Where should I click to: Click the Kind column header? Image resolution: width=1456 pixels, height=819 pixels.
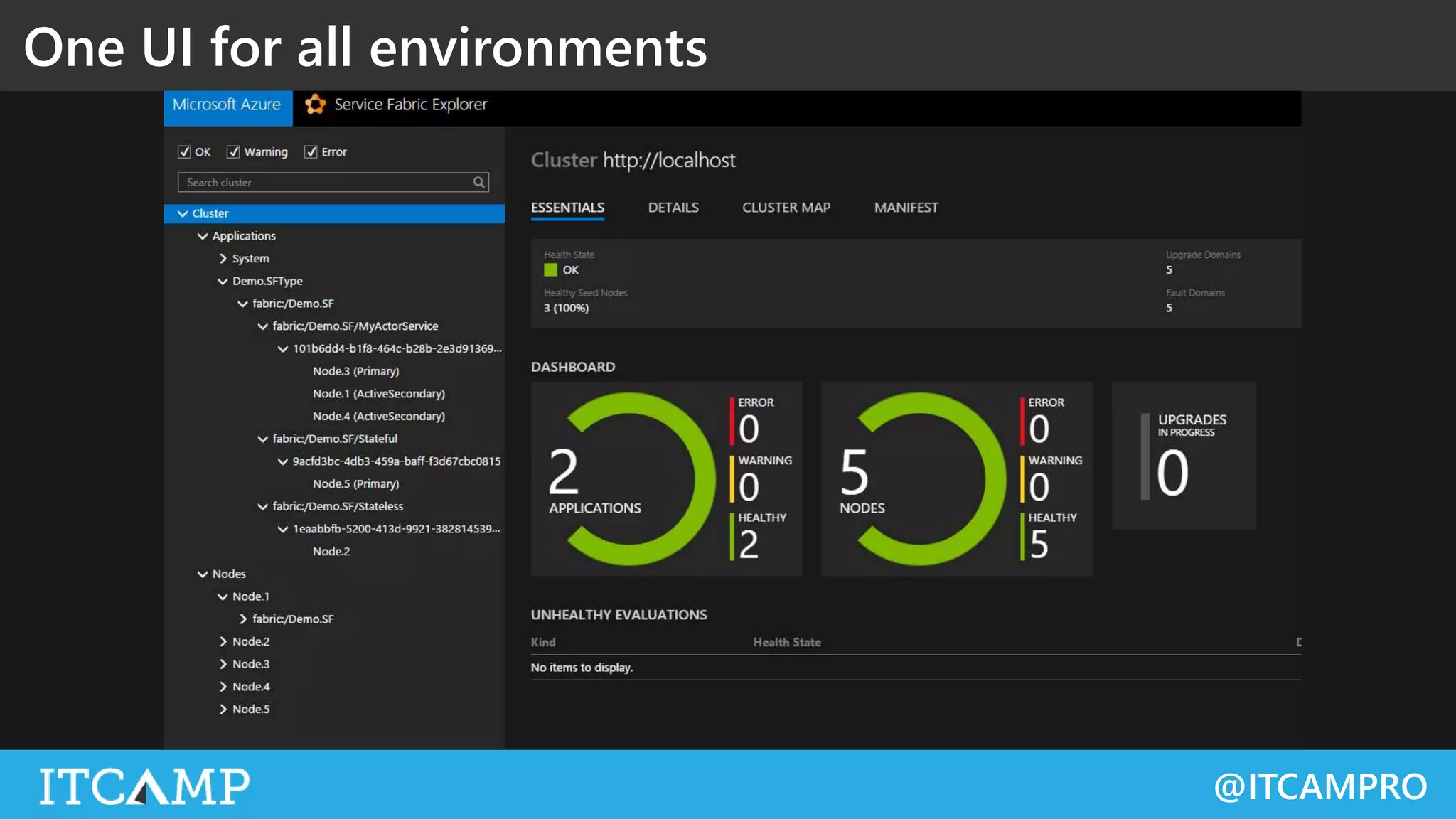543,643
